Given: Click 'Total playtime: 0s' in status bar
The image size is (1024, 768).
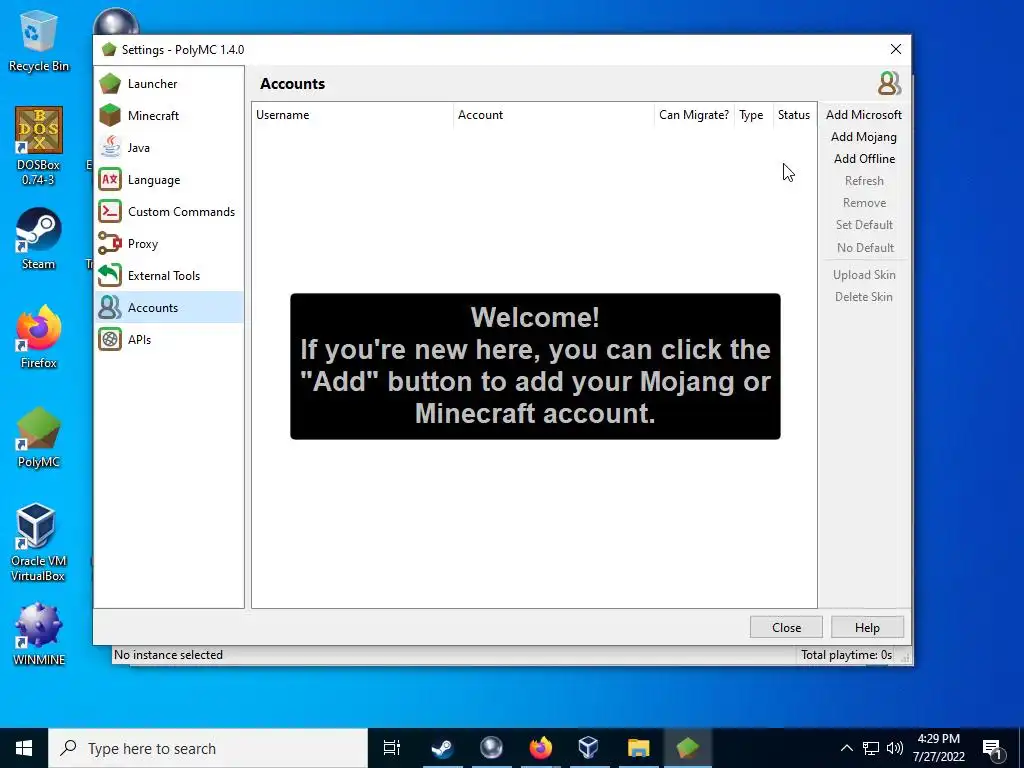Looking at the screenshot, I should click(846, 655).
